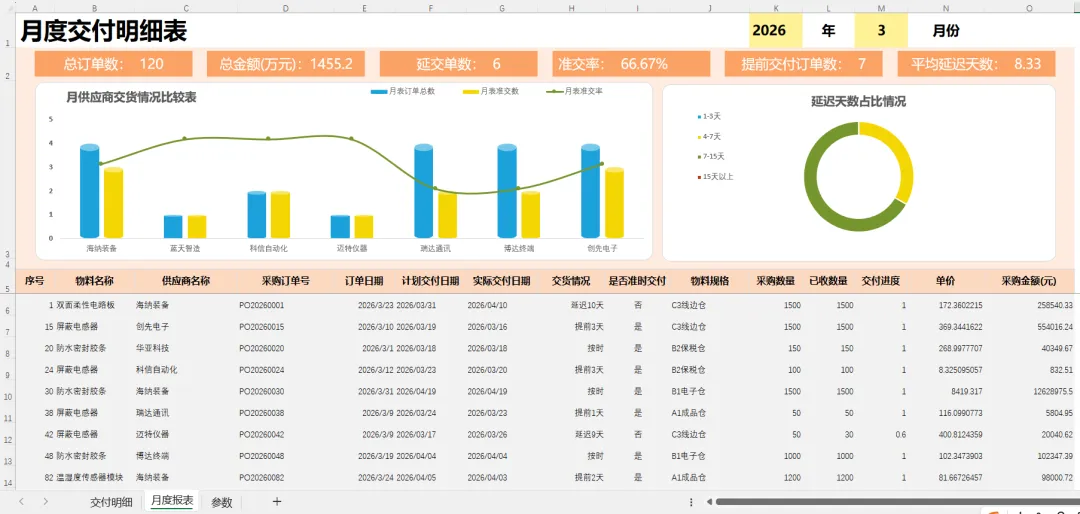The width and height of the screenshot is (1080, 514).
Task: Click the horizontal scrollbar left arrow
Action: coord(708,502)
